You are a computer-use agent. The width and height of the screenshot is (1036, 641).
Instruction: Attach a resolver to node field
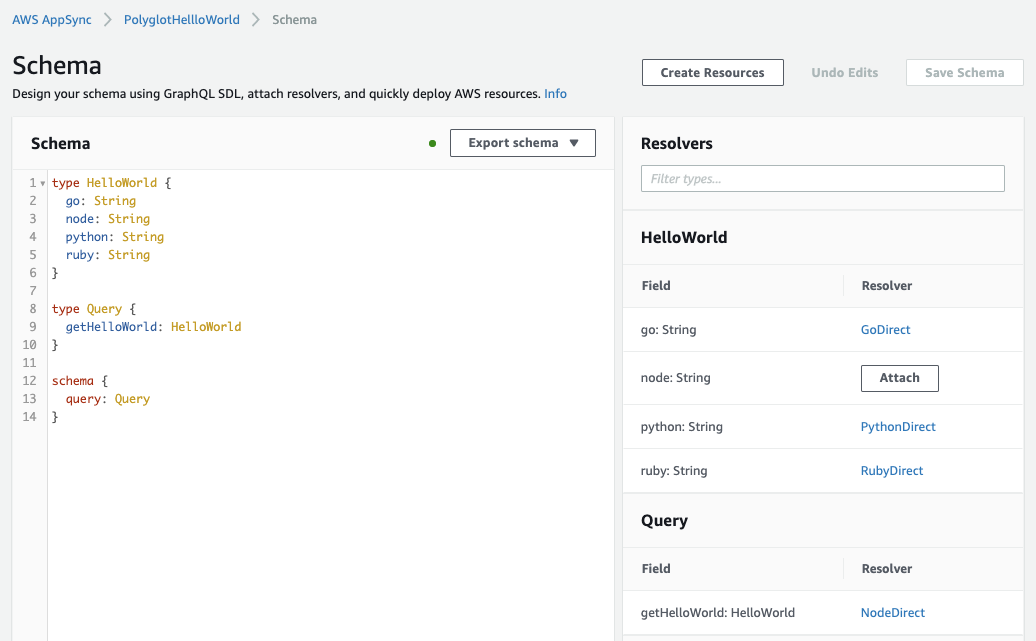point(899,378)
